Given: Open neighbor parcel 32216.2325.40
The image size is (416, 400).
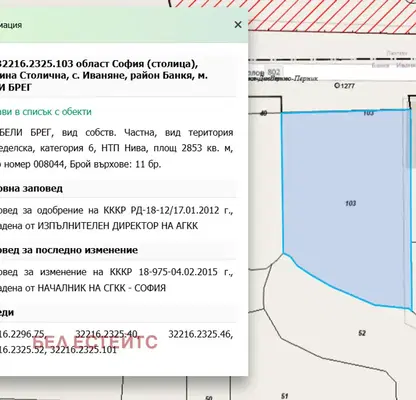Looking at the screenshot, I should click(x=106, y=334).
